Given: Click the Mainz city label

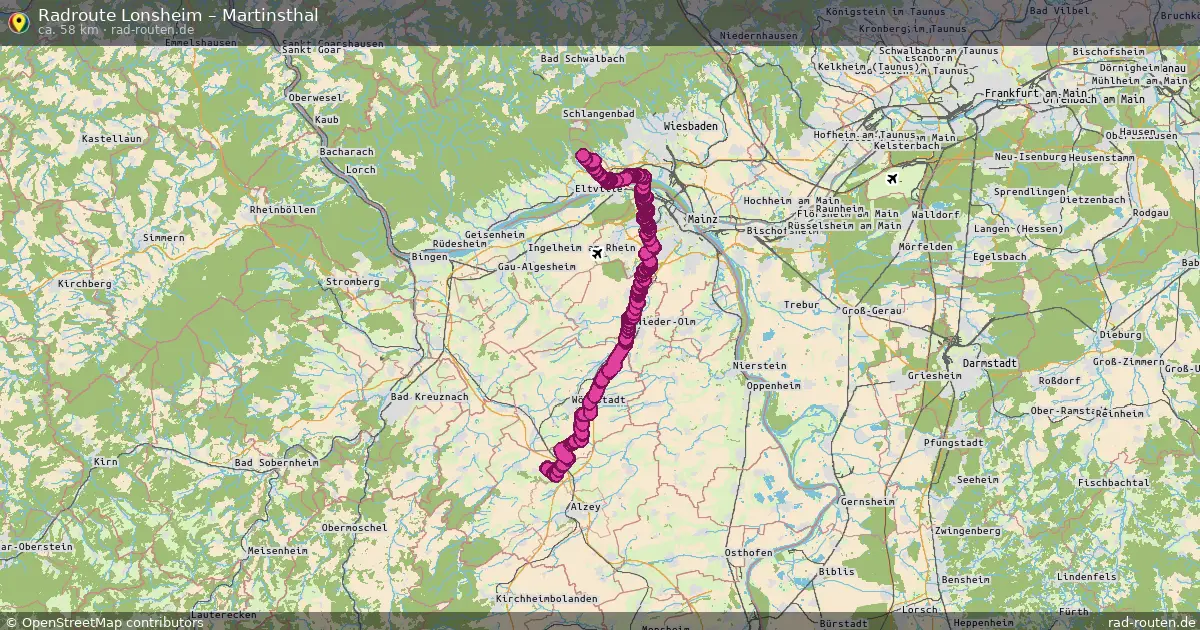Looking at the screenshot, I should [703, 218].
